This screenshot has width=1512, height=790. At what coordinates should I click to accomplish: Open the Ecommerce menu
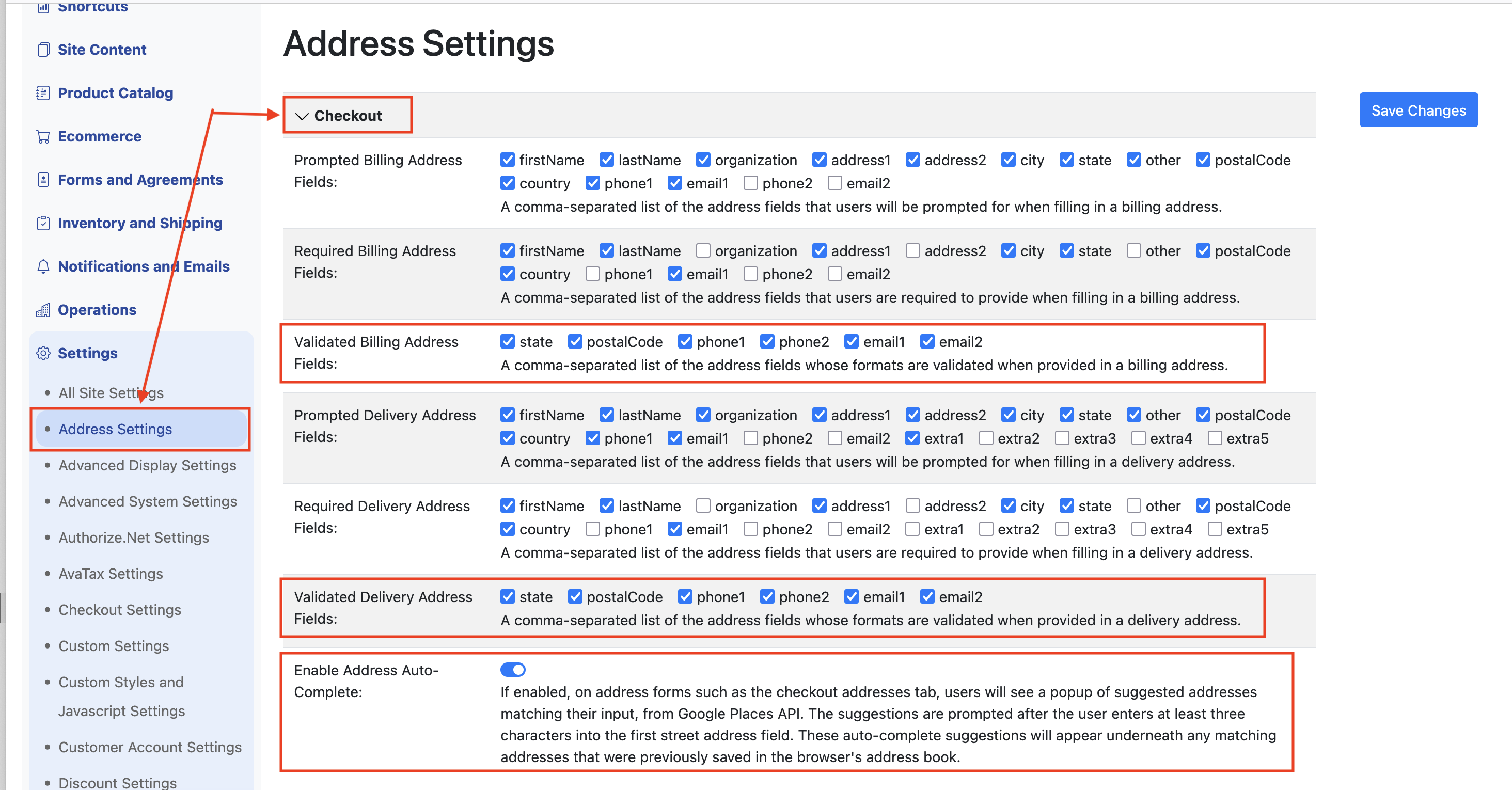100,137
